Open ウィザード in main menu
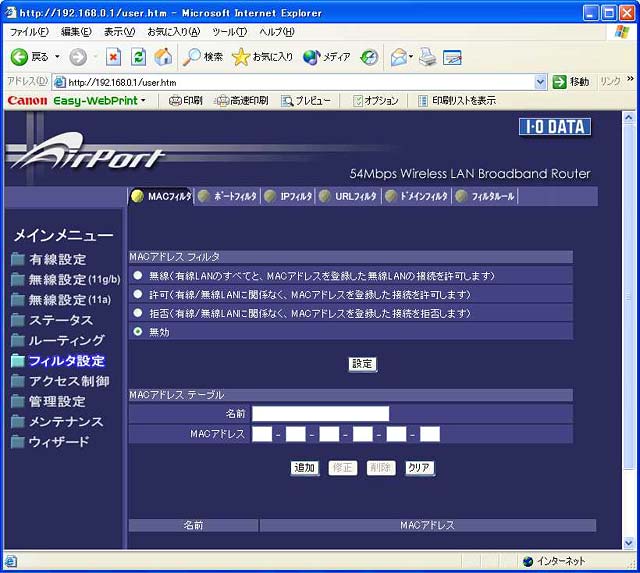640x573 pixels. click(50, 442)
